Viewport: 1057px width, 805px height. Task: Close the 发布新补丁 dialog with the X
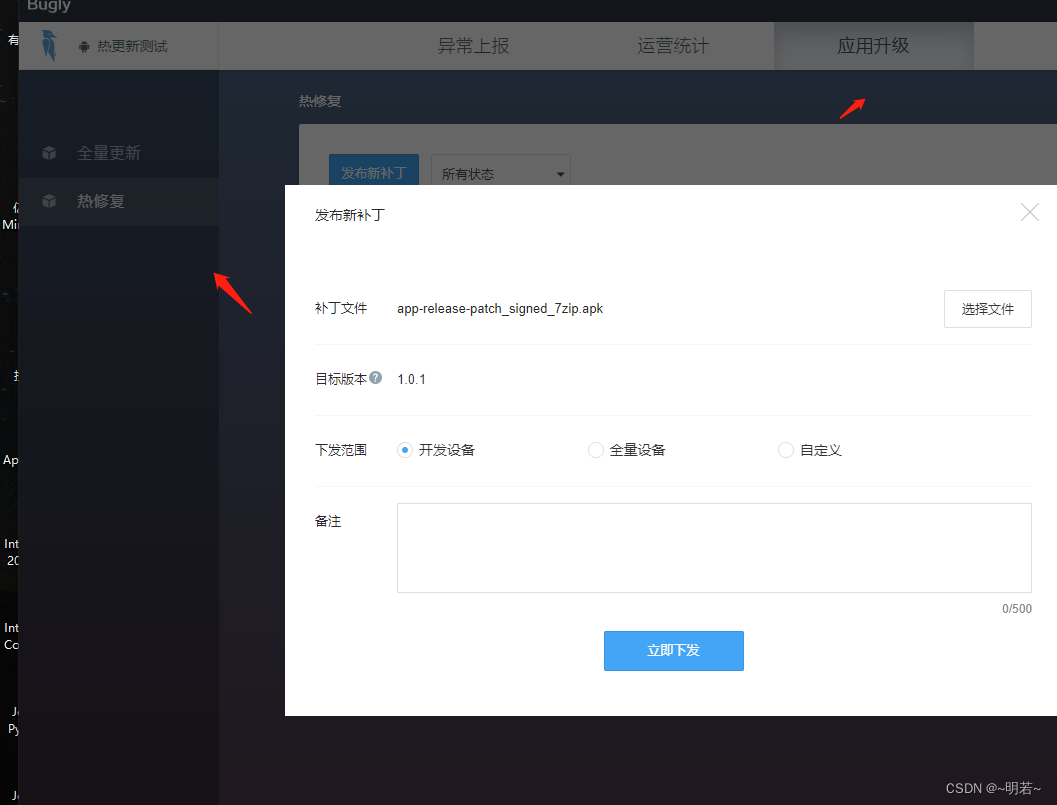click(x=1029, y=212)
